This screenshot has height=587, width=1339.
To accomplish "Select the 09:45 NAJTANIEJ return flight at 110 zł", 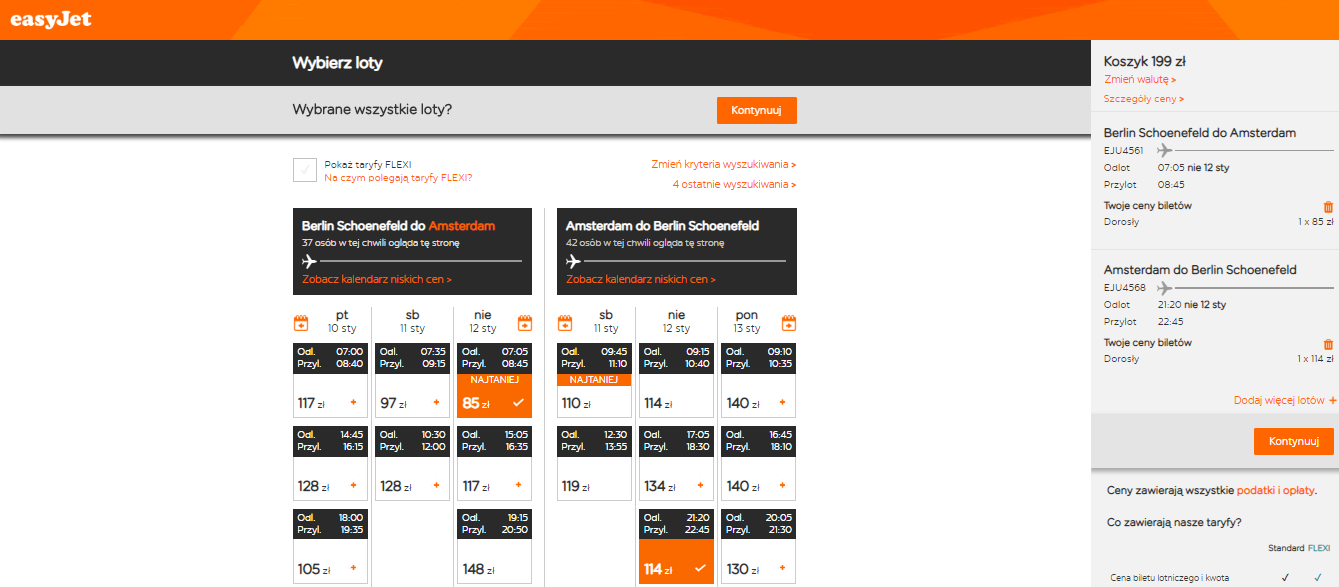I will click(594, 381).
